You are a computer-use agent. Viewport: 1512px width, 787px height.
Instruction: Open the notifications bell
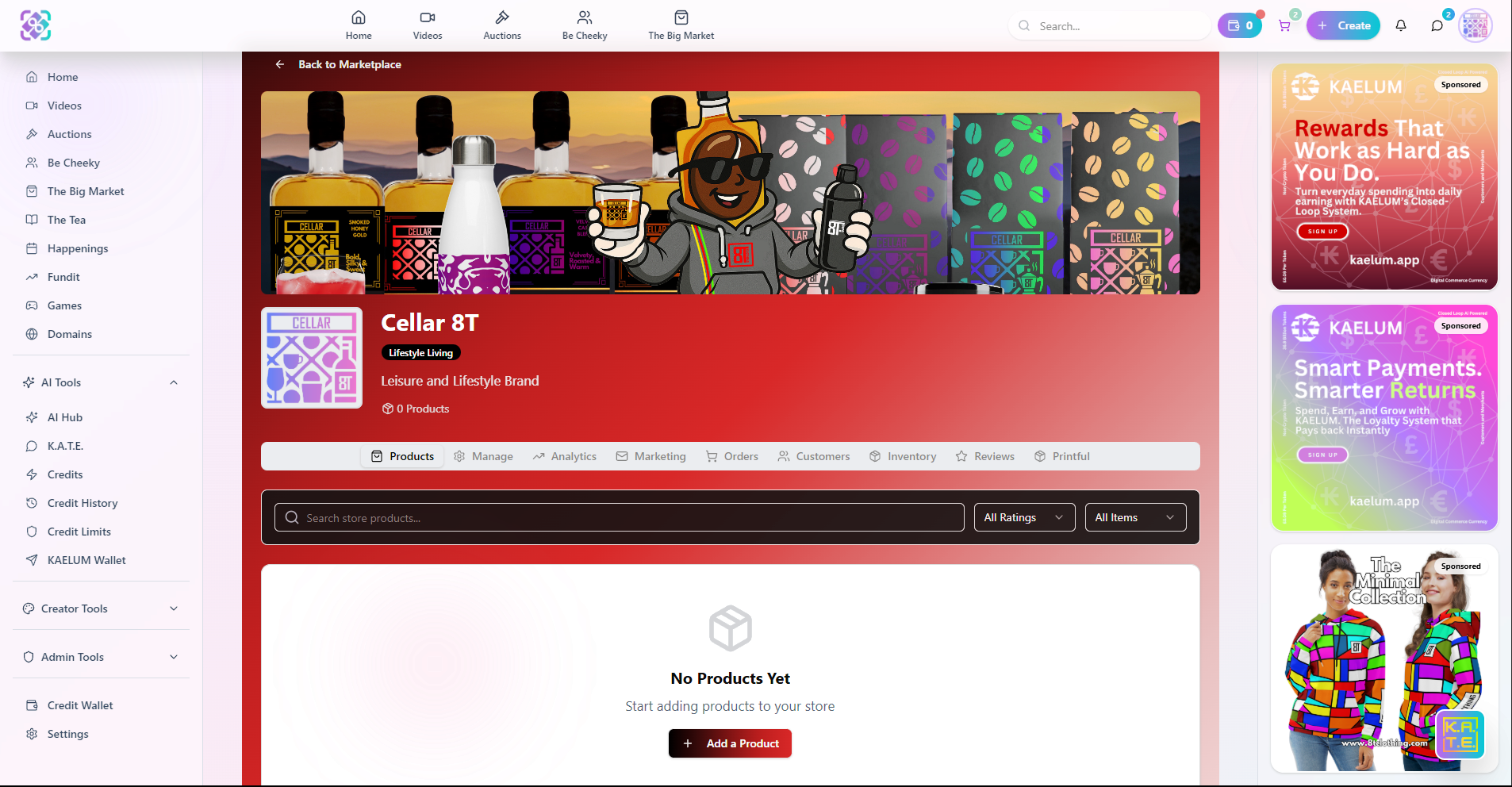[1401, 25]
